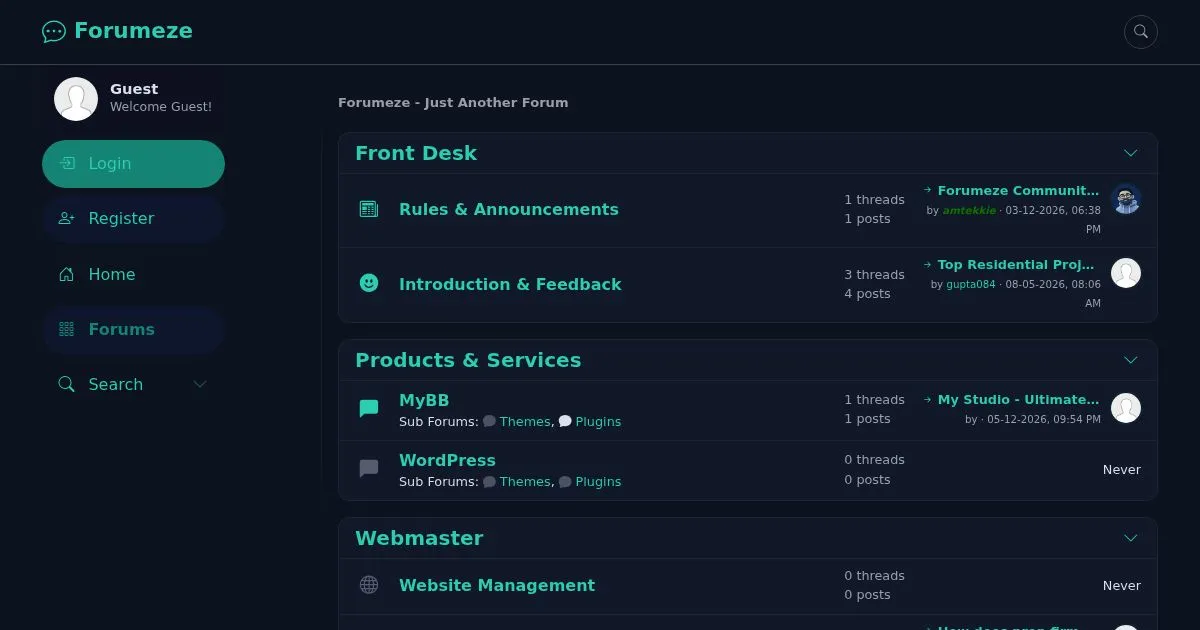Open WordPress Themes sub forum
The image size is (1200, 630).
point(525,482)
